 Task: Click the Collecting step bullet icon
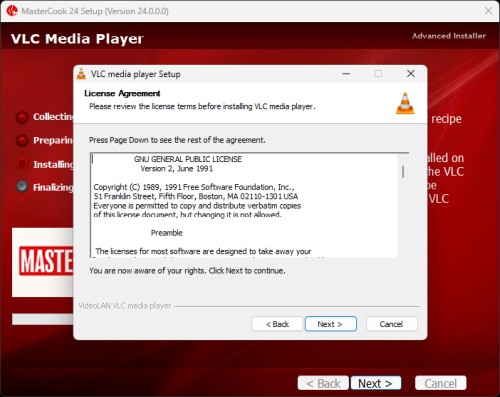pos(22,117)
